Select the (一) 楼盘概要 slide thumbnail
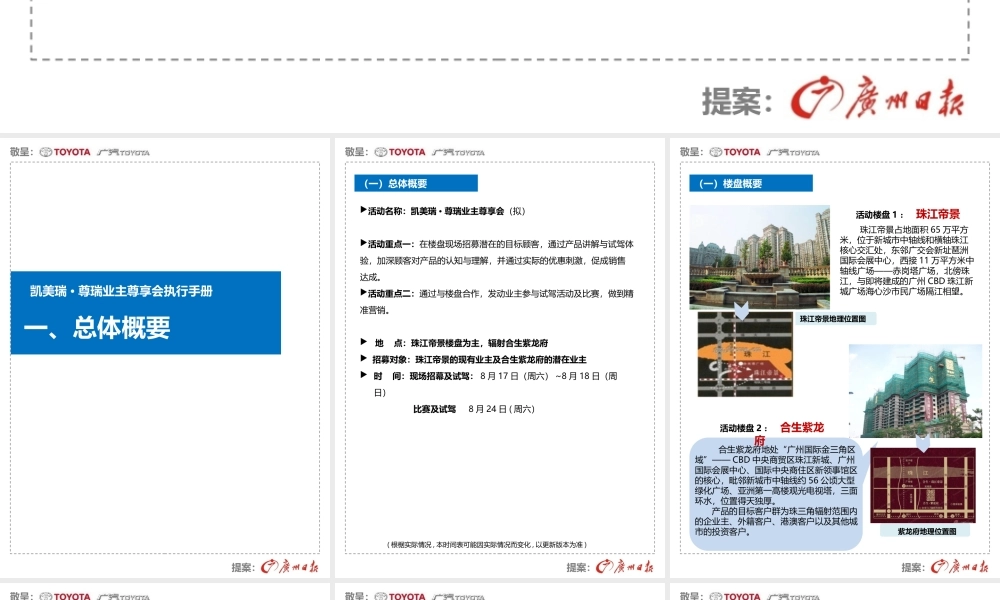The height and width of the screenshot is (600, 1000). 835,358
